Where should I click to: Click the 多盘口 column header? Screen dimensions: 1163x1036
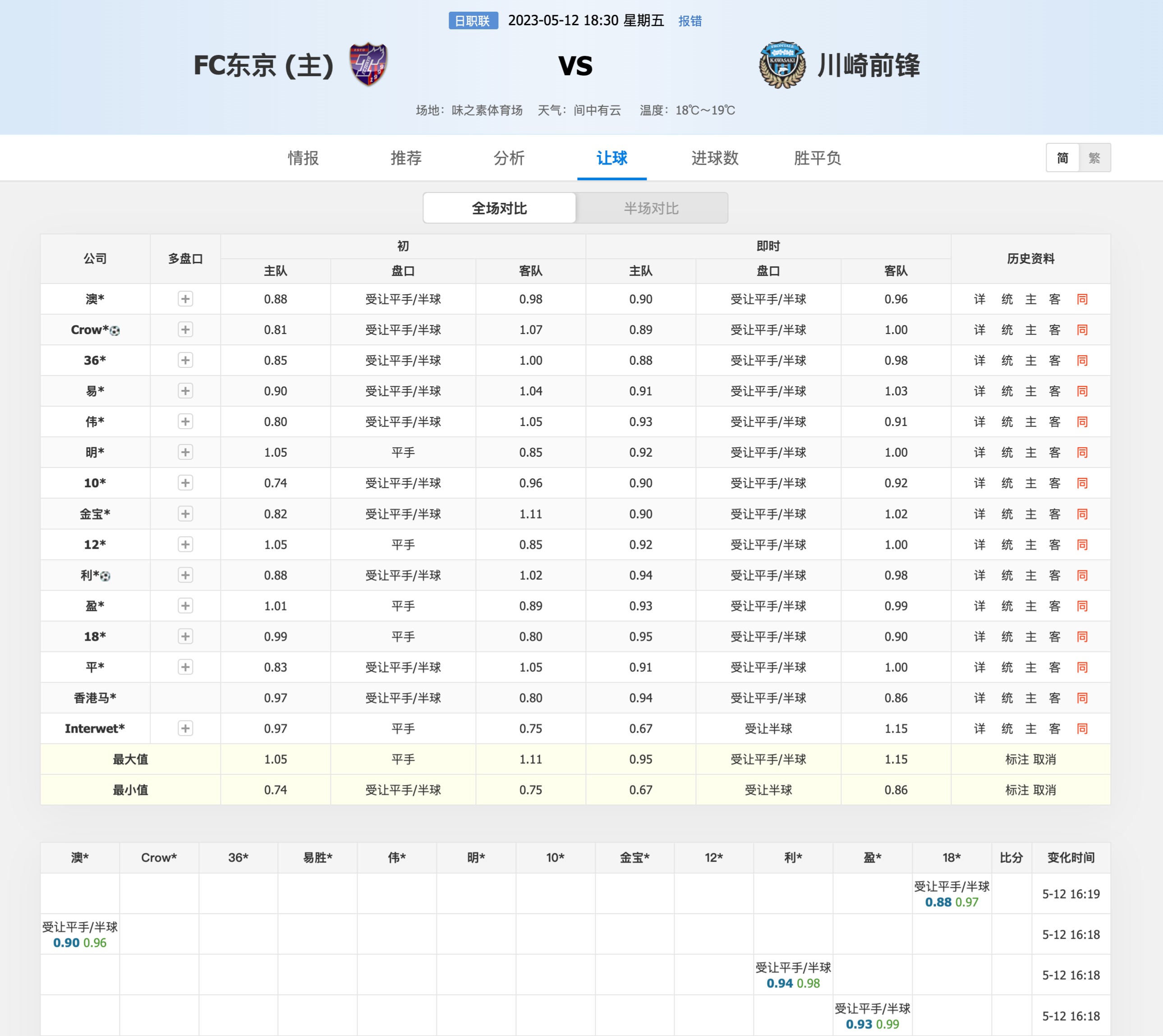(x=186, y=259)
